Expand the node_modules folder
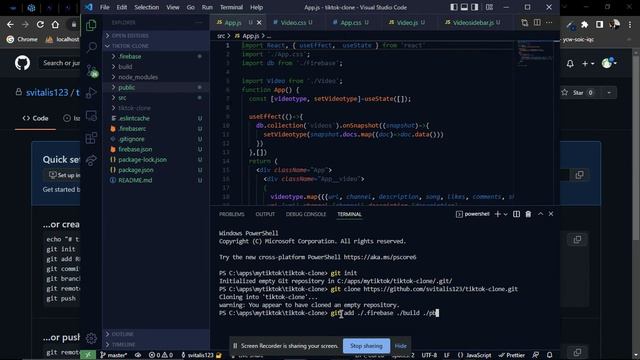The height and width of the screenshot is (360, 640). (156, 77)
